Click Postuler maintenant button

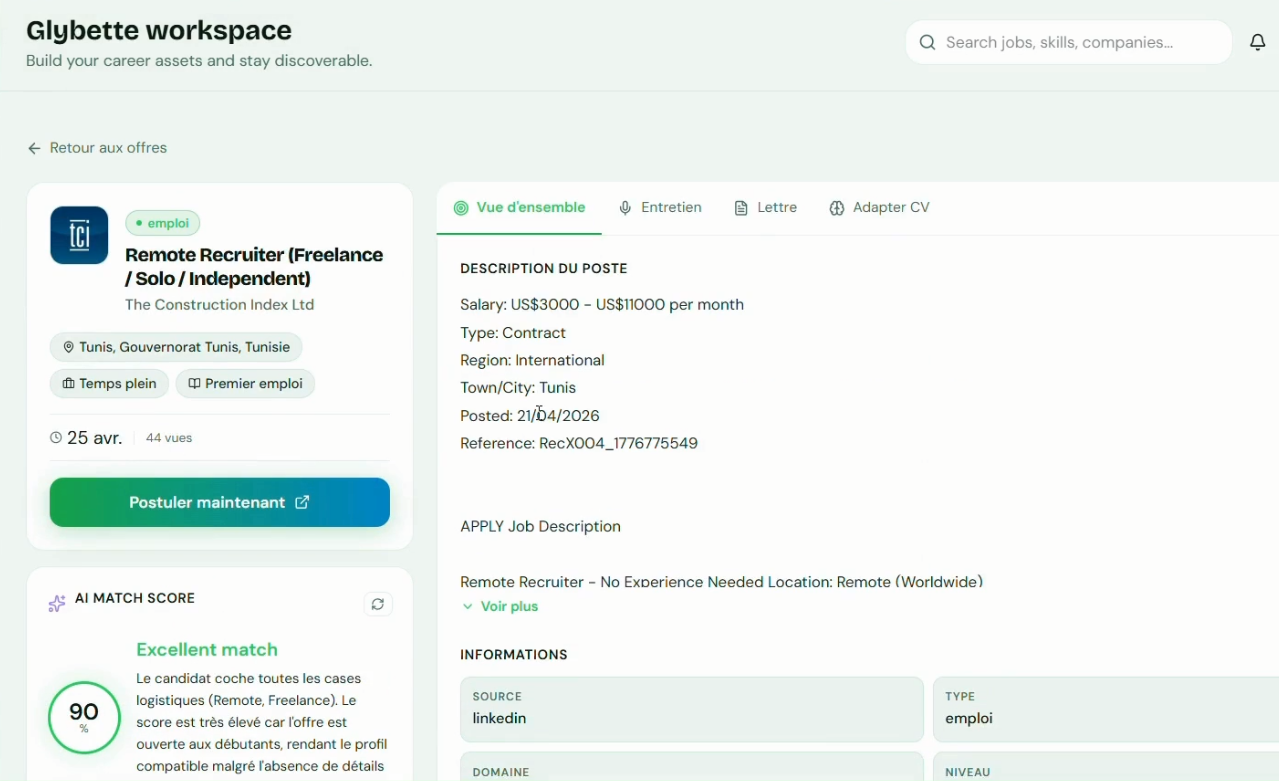tap(220, 502)
